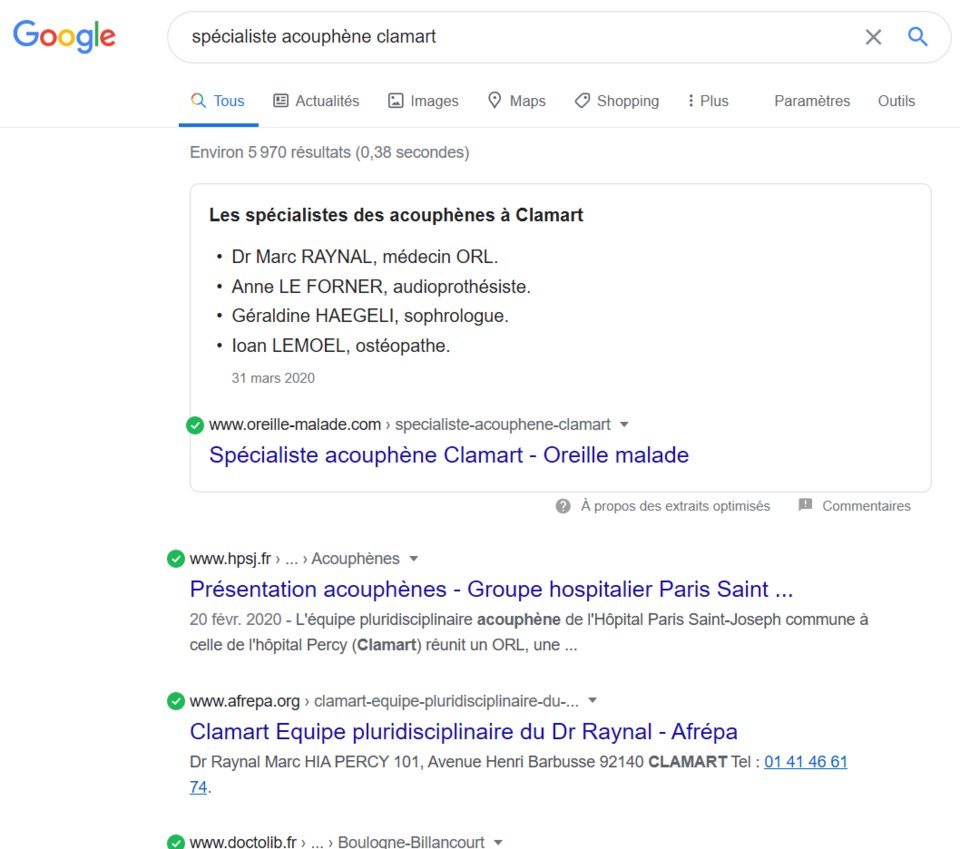Clear the search query with the X icon
Image resolution: width=960 pixels, height=849 pixels.
pyautogui.click(x=873, y=37)
